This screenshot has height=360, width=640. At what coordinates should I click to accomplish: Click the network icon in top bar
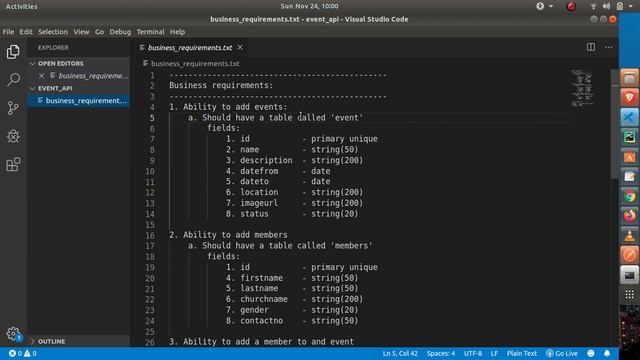(593, 6)
